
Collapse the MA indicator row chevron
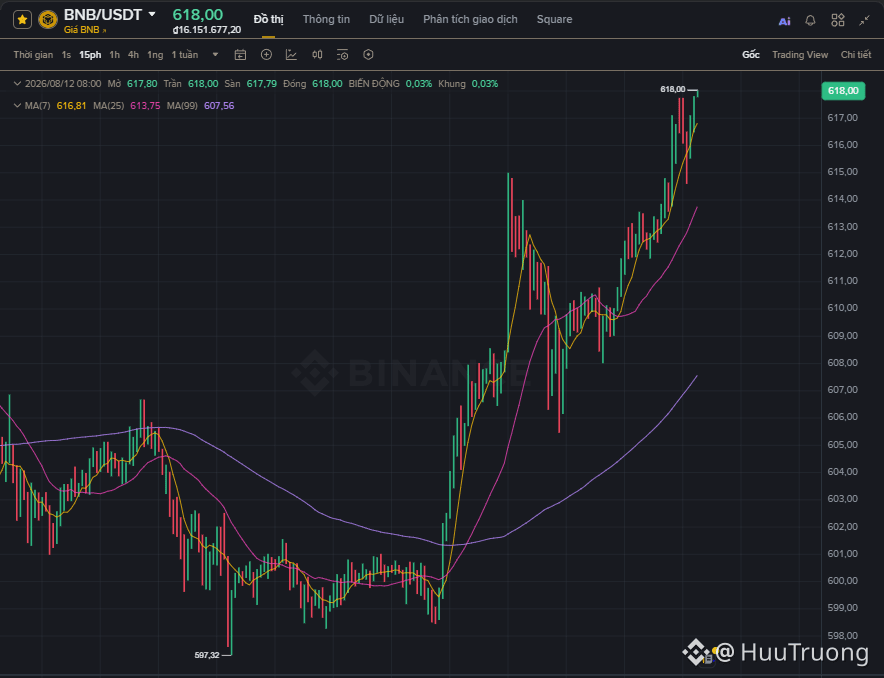click(17, 105)
